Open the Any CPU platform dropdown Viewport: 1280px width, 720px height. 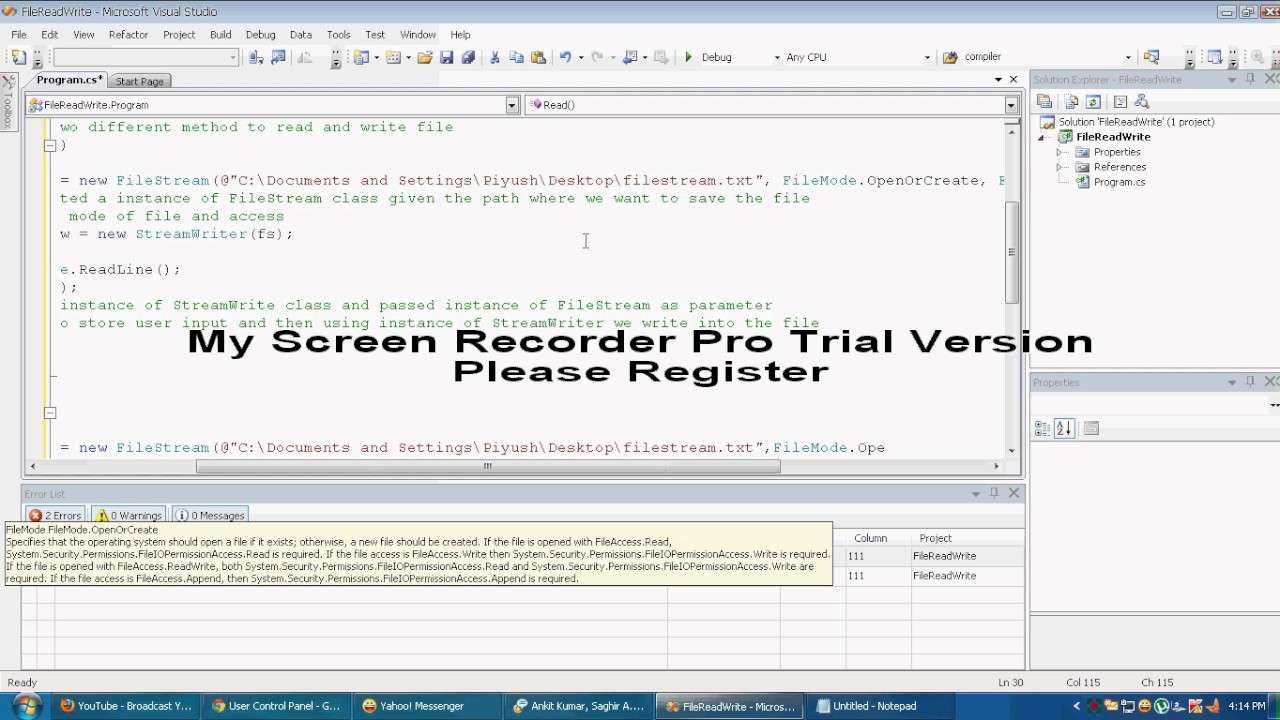pyautogui.click(x=927, y=57)
